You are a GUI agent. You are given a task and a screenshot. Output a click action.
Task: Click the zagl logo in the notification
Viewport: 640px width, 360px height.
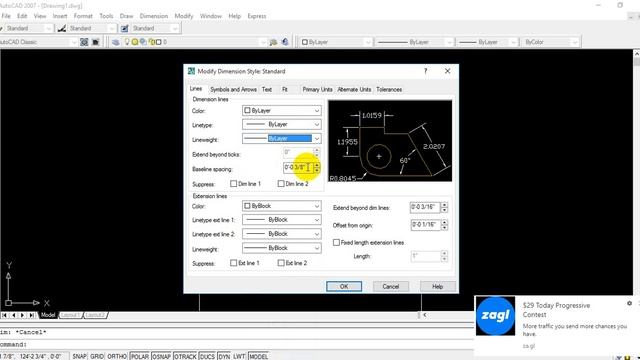[x=496, y=316]
